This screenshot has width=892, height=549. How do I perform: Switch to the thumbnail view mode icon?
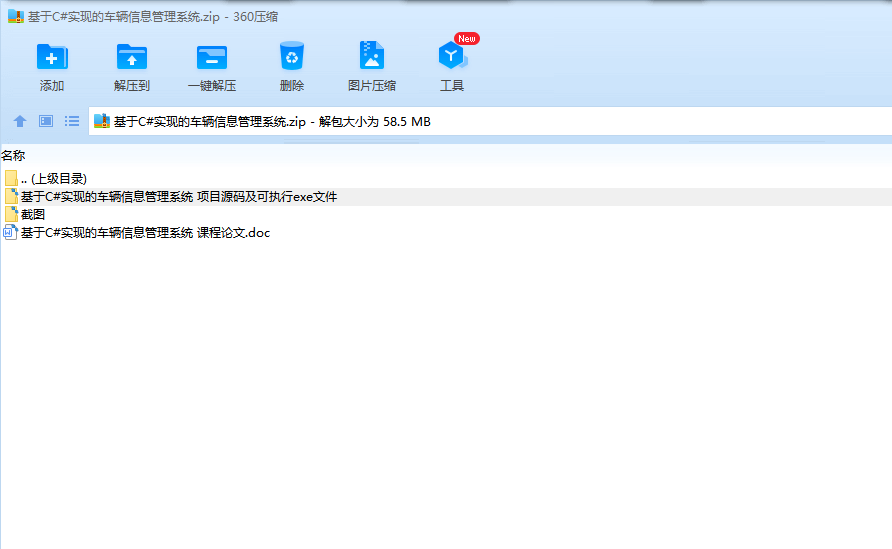pos(46,121)
